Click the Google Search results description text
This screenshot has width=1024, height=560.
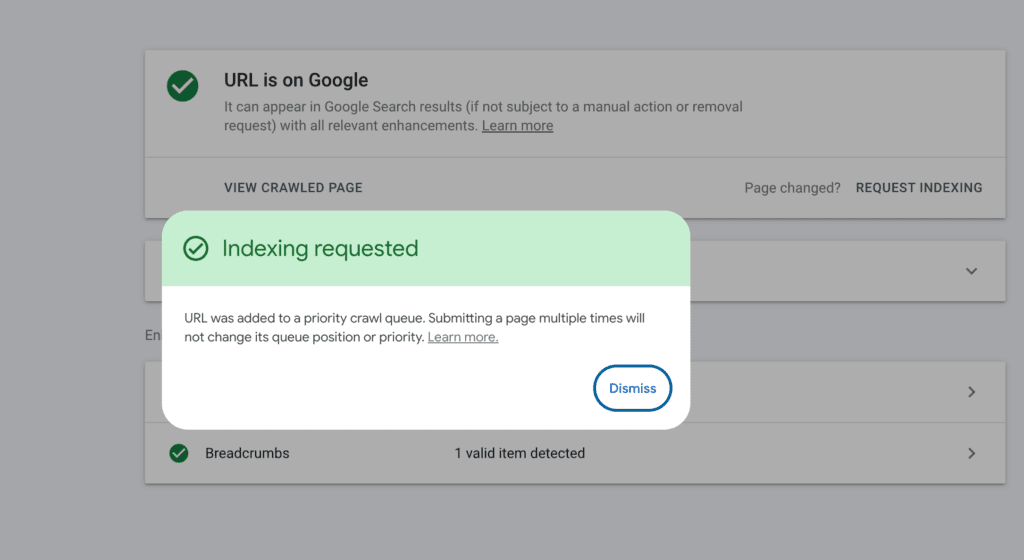[483, 106]
